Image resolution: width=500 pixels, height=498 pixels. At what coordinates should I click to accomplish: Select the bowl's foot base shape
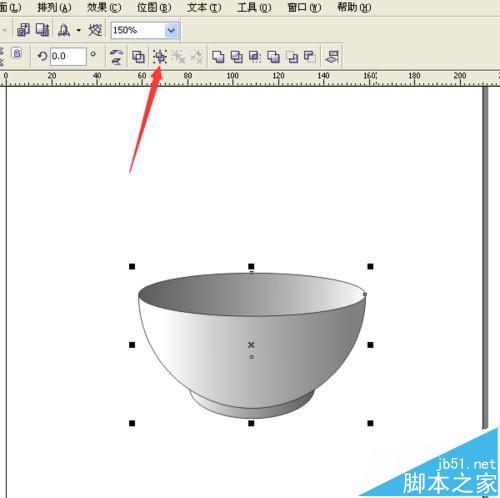pyautogui.click(x=252, y=412)
